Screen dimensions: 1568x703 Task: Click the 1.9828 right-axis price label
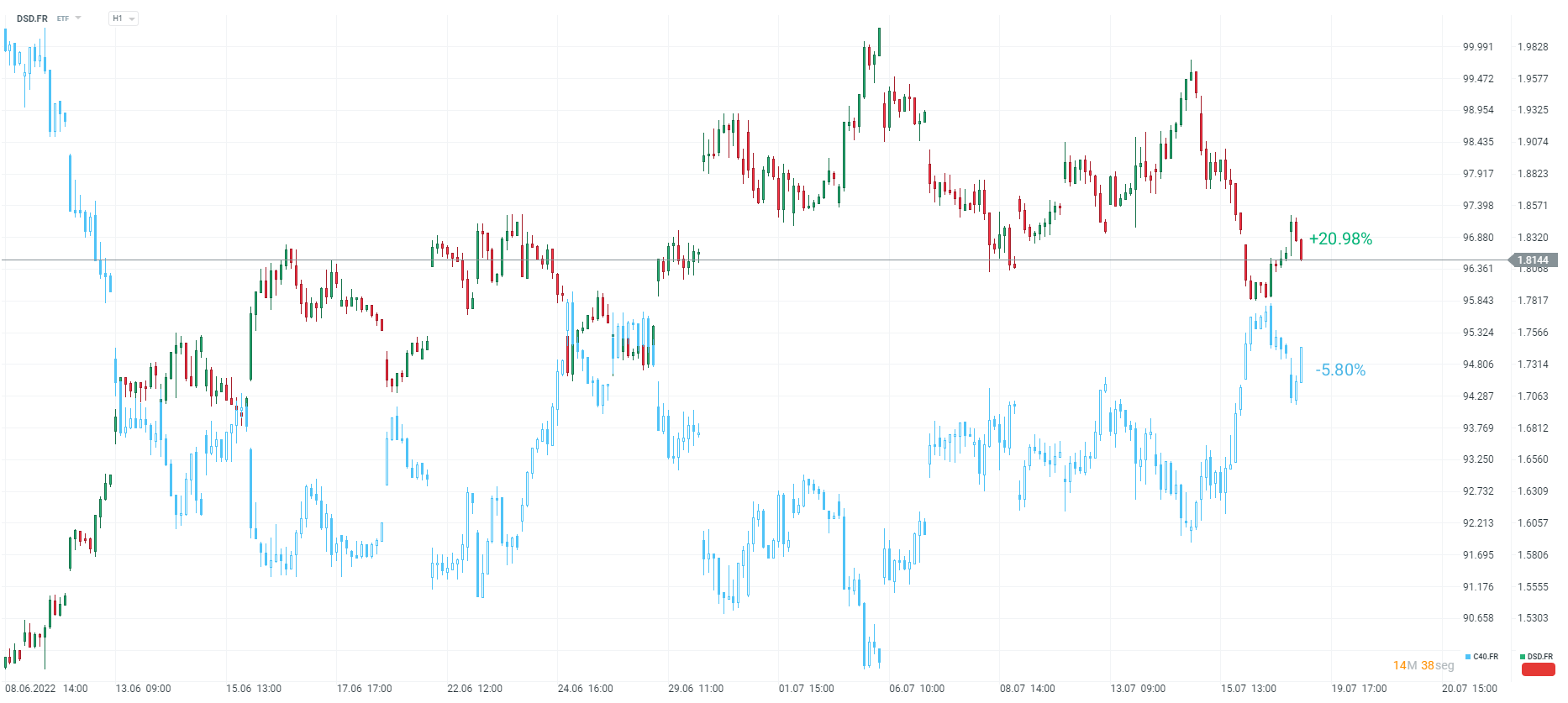coord(1533,47)
